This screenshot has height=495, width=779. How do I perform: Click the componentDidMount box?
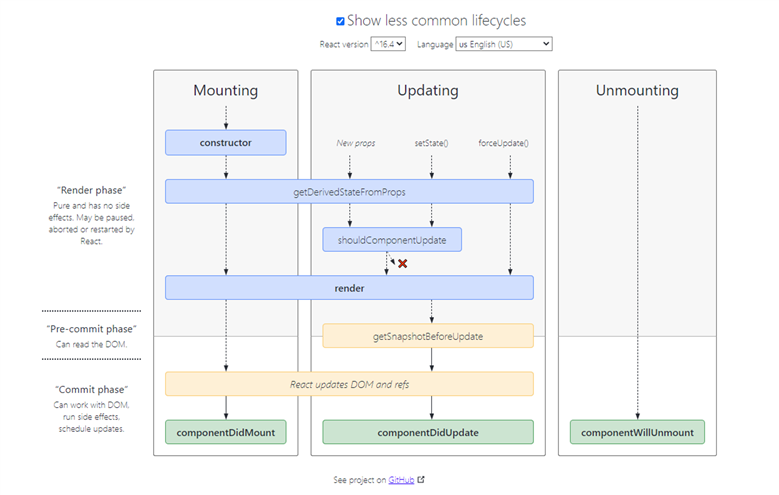pyautogui.click(x=226, y=432)
